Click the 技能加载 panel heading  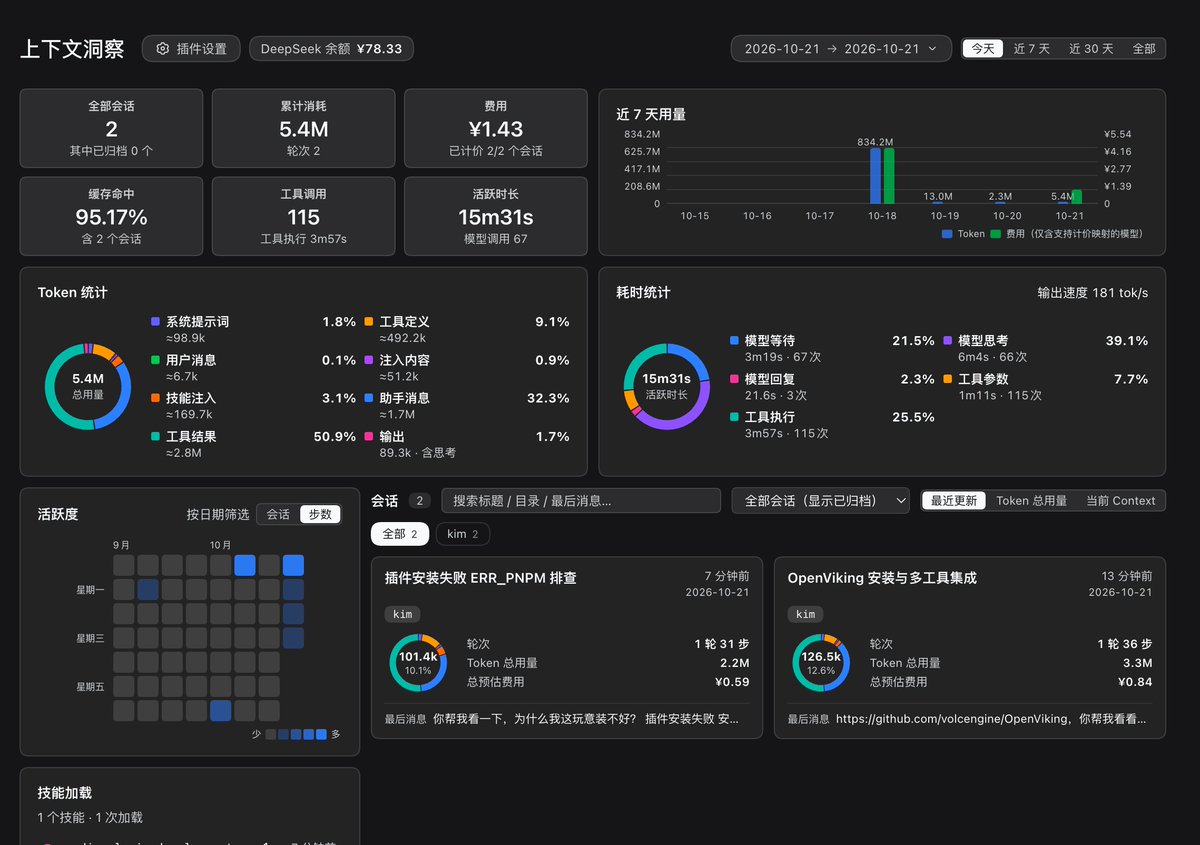coord(65,793)
